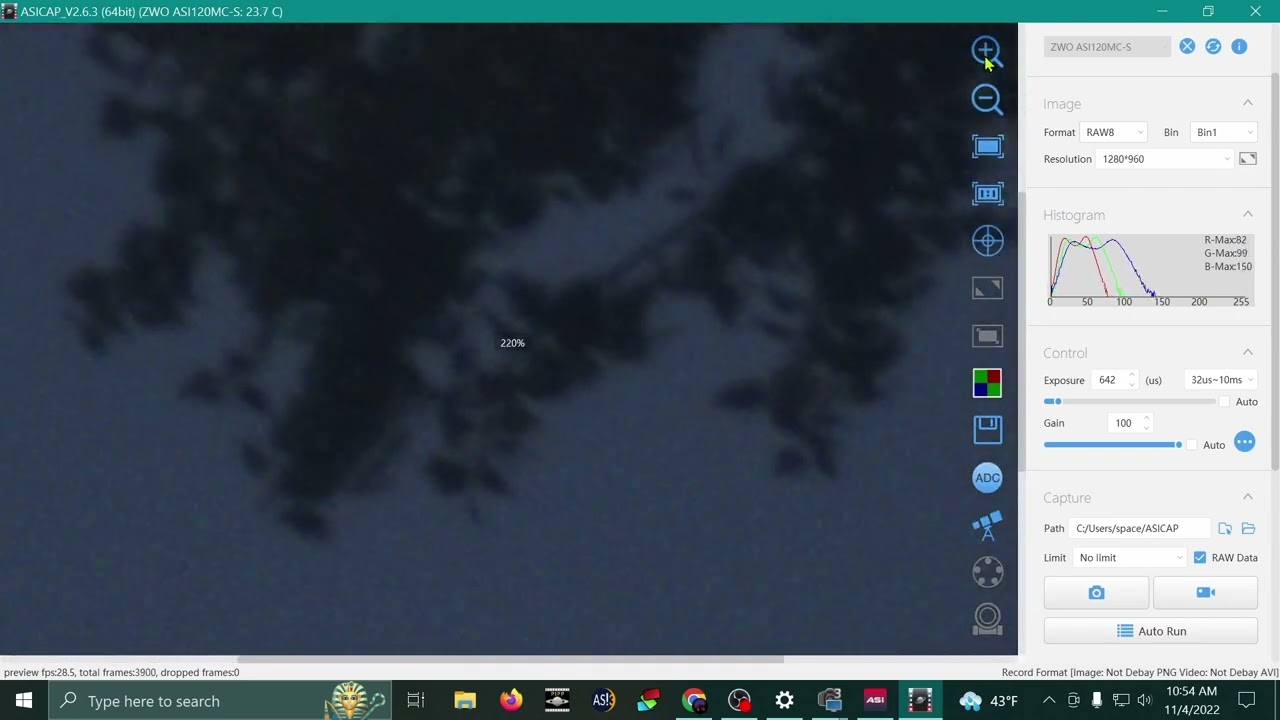
Task: Enable Auto gain checkbox
Action: [x=1191, y=444]
